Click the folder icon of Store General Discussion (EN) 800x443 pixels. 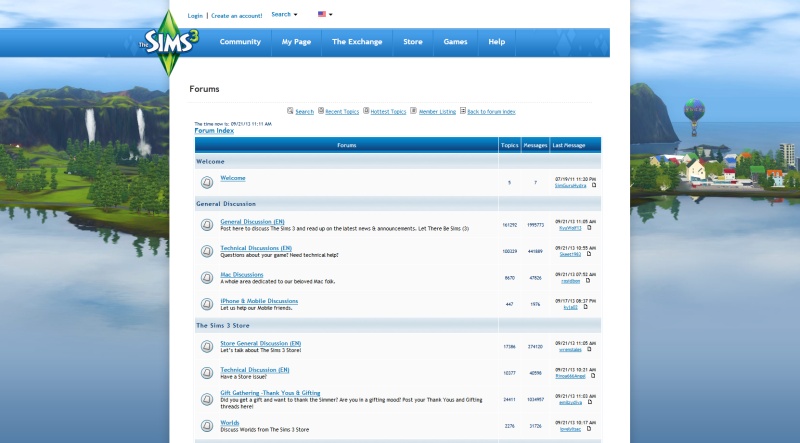click(207, 347)
